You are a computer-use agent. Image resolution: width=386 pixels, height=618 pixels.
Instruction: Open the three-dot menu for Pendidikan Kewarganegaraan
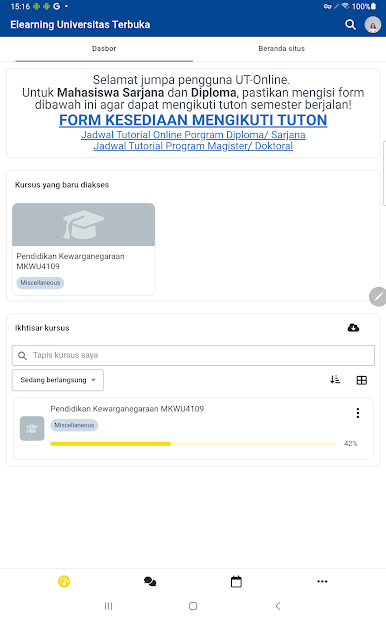[358, 413]
